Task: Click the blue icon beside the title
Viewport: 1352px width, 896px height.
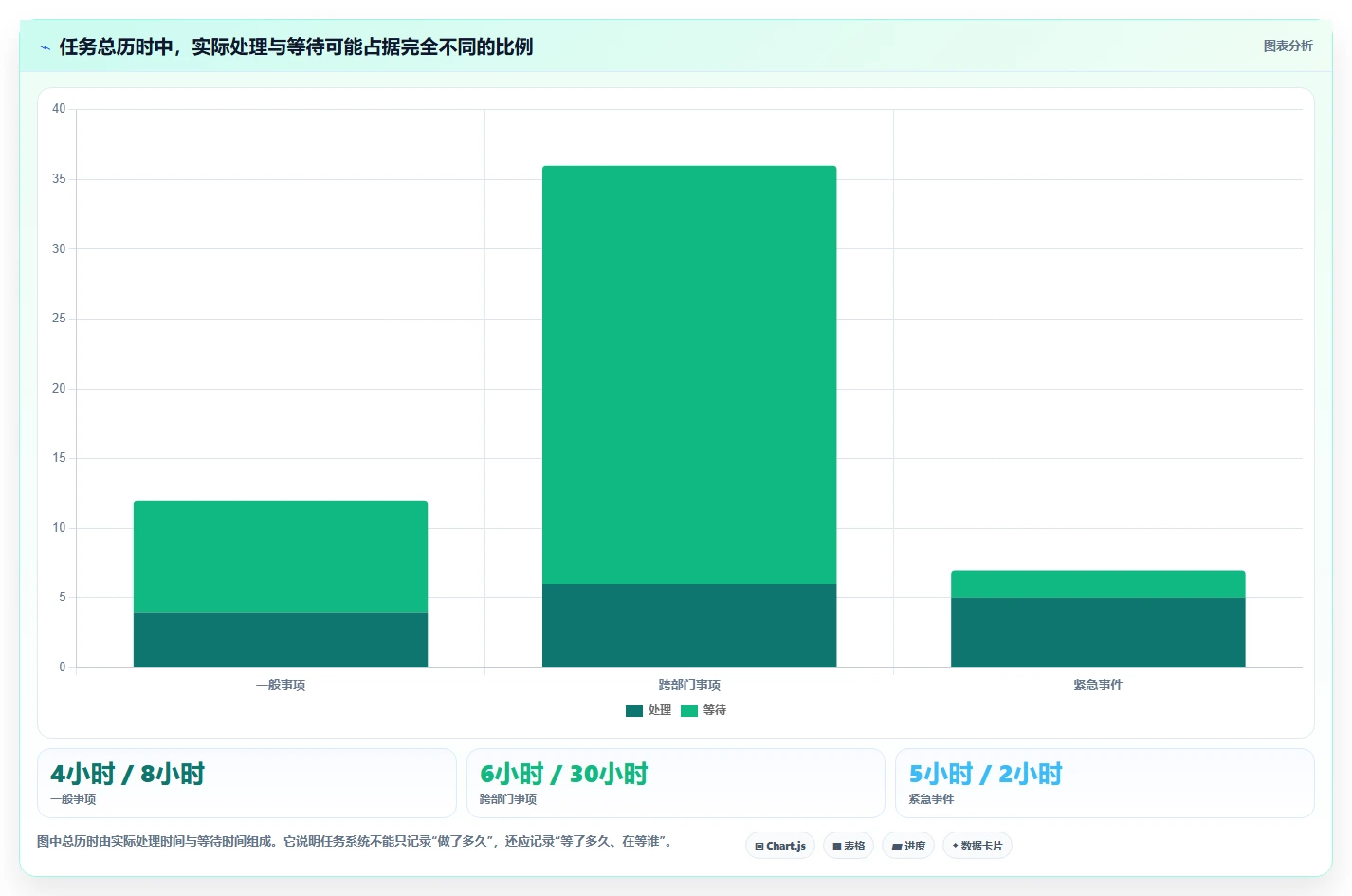Action: (45, 47)
